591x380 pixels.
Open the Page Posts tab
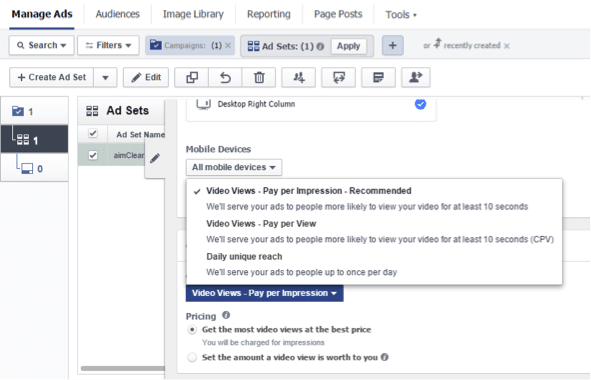click(x=338, y=14)
